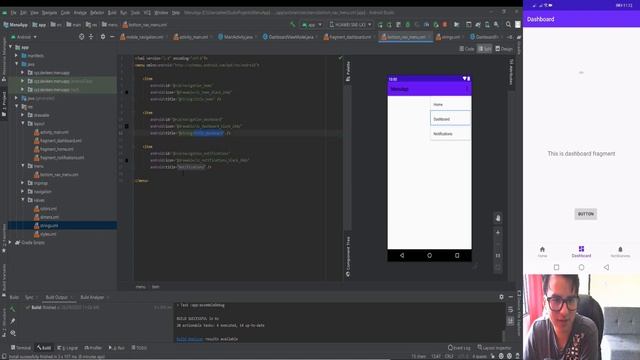Screen dimensions: 640x360
Task: Expand the manifests folder
Action: [x=17, y=56]
